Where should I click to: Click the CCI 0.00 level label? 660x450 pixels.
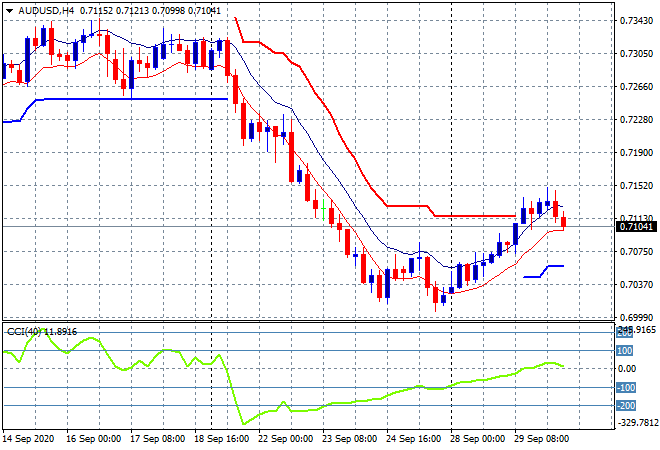click(x=627, y=368)
